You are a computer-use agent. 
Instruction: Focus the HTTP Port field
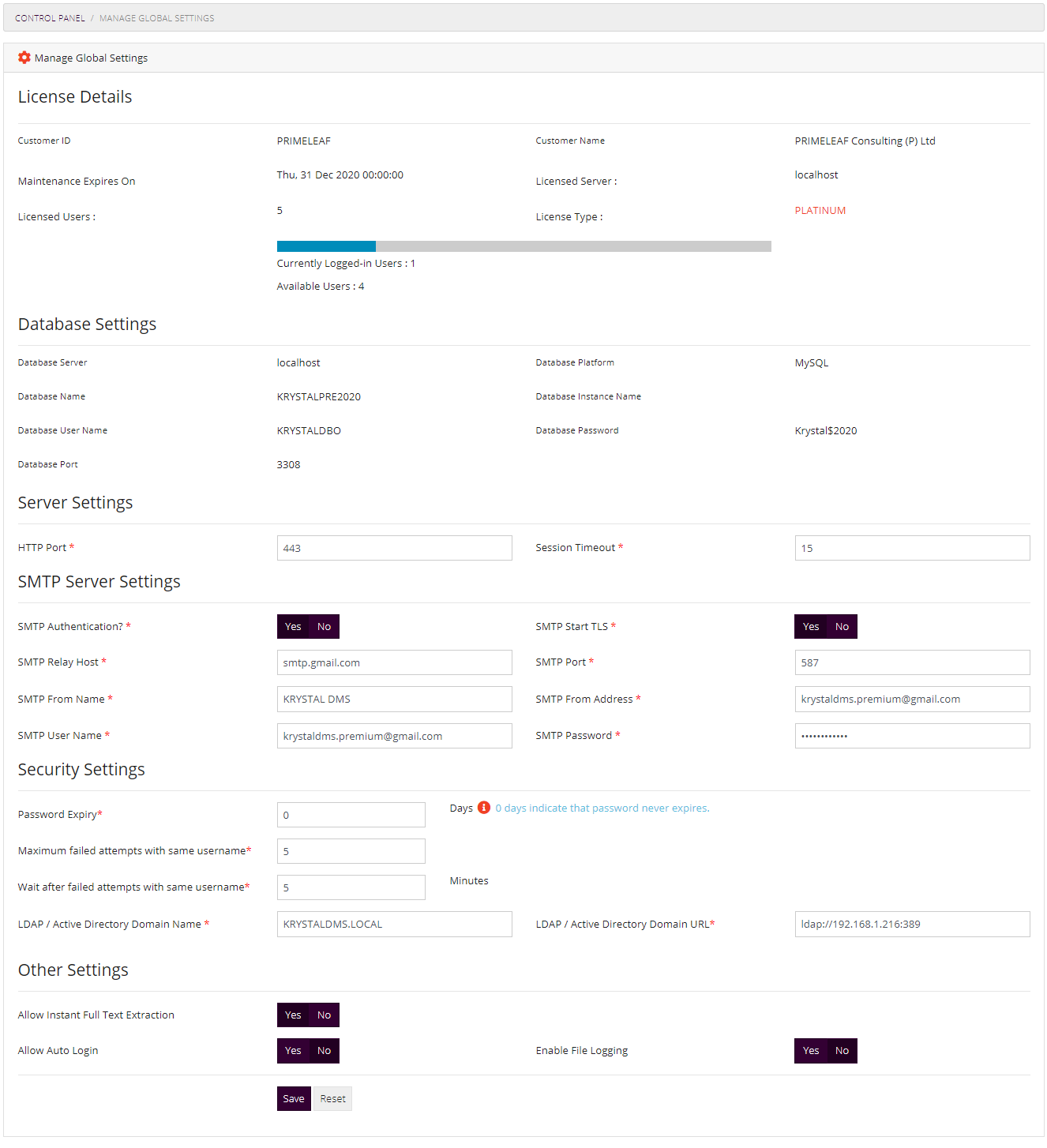pyautogui.click(x=394, y=548)
